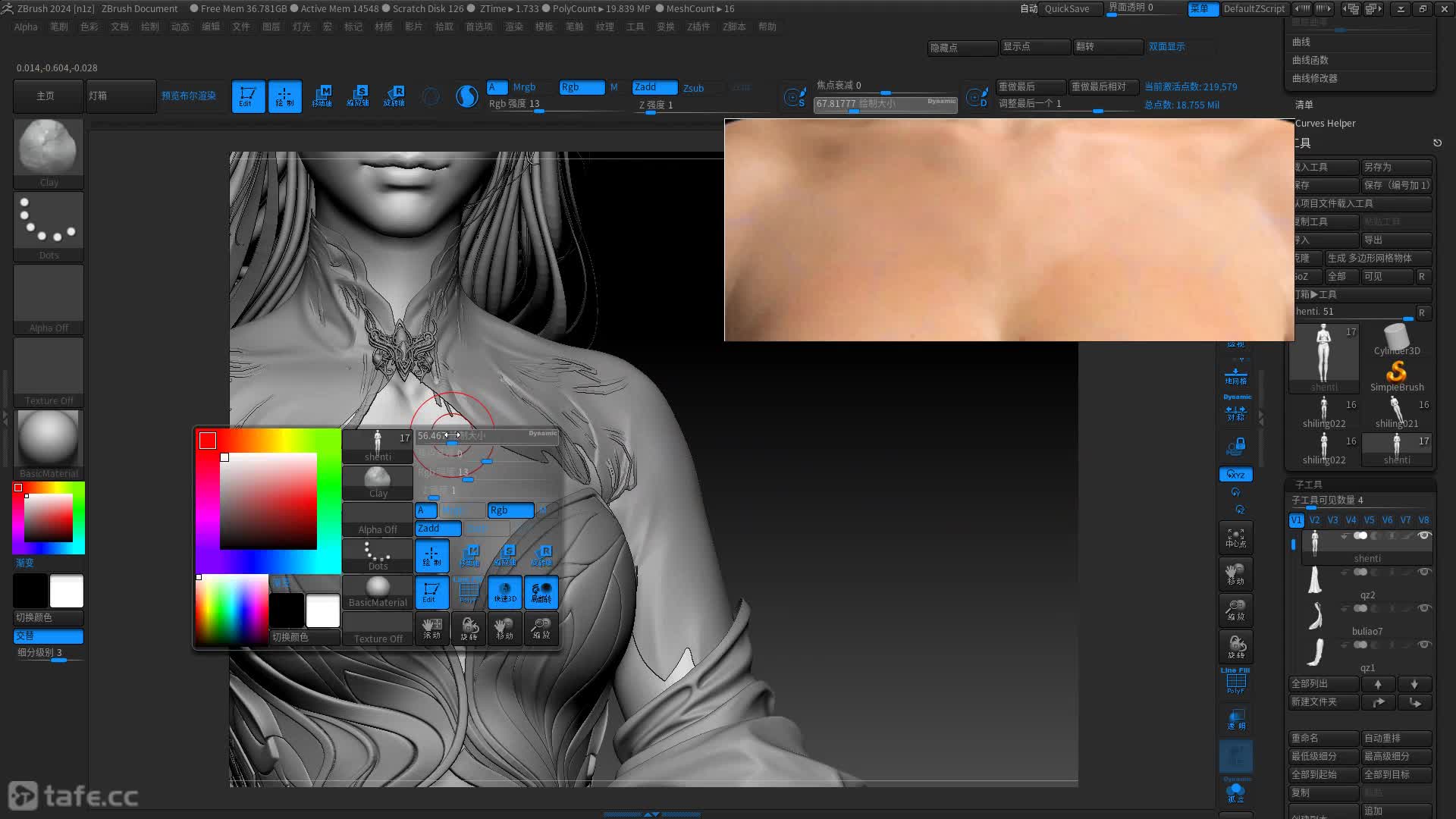The width and height of the screenshot is (1456, 819).
Task: Click the move-up arrow in subtool panel
Action: pyautogui.click(x=1378, y=684)
